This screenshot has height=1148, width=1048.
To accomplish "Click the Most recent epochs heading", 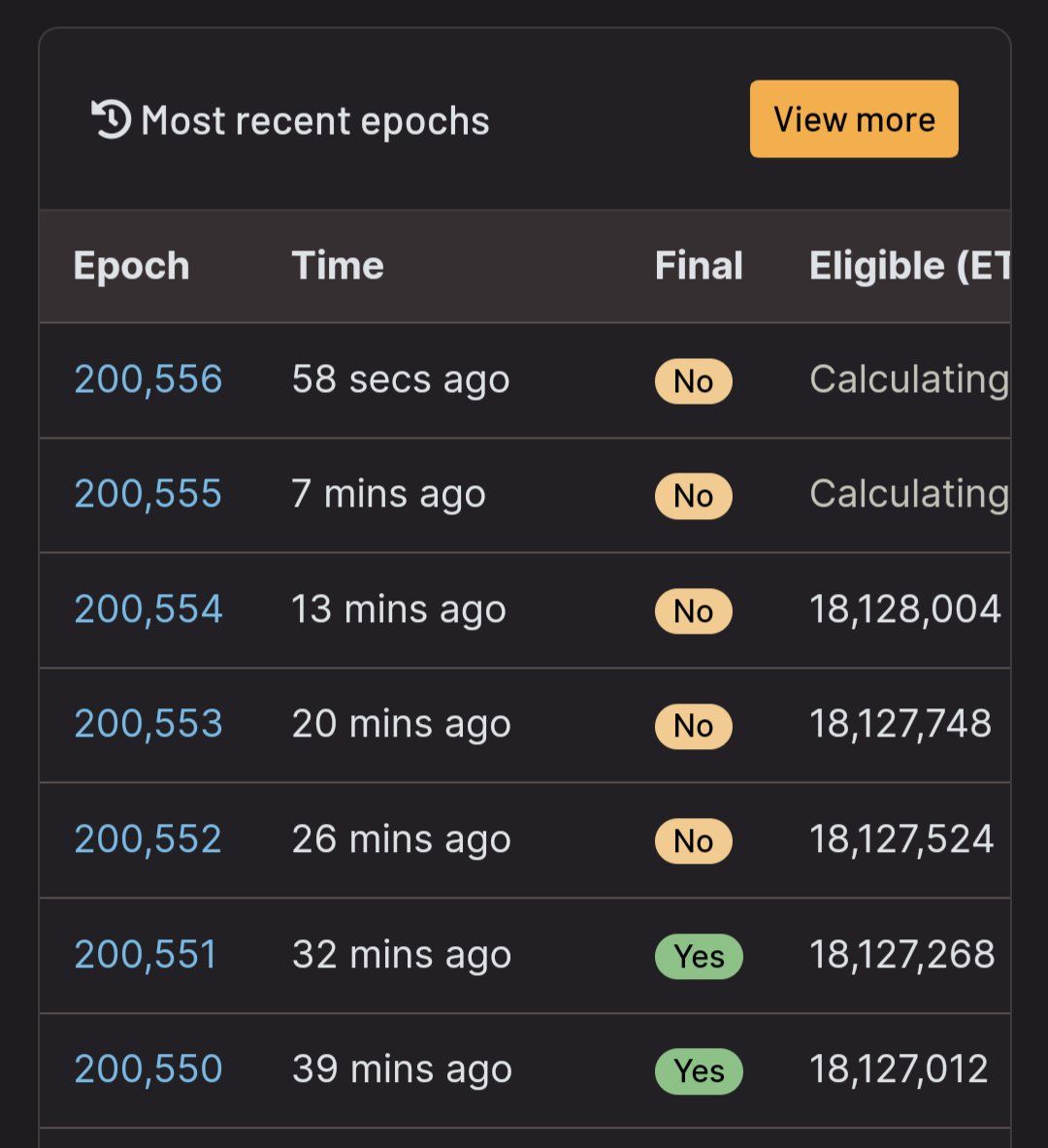I will point(314,121).
